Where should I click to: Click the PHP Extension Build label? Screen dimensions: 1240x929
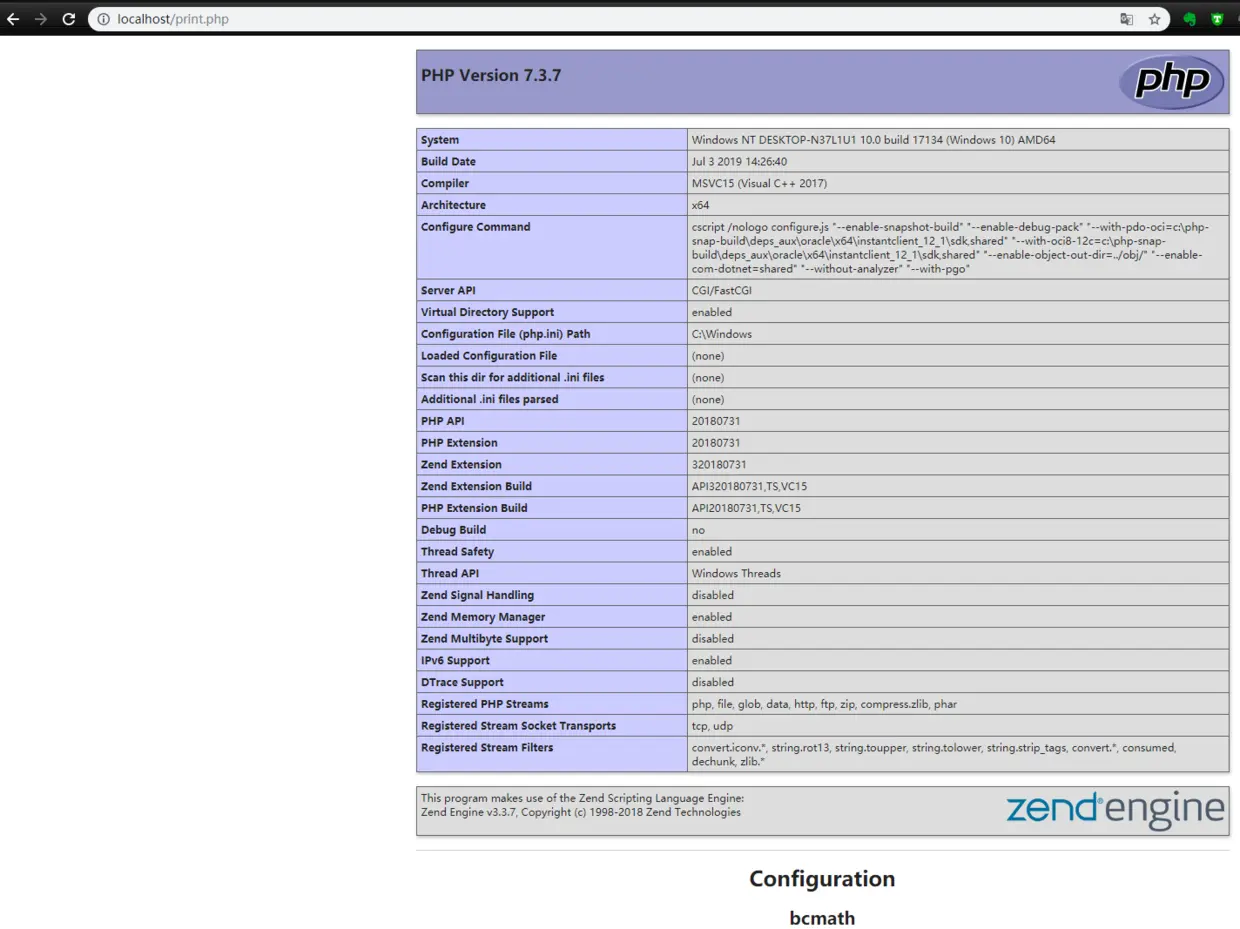(x=474, y=508)
